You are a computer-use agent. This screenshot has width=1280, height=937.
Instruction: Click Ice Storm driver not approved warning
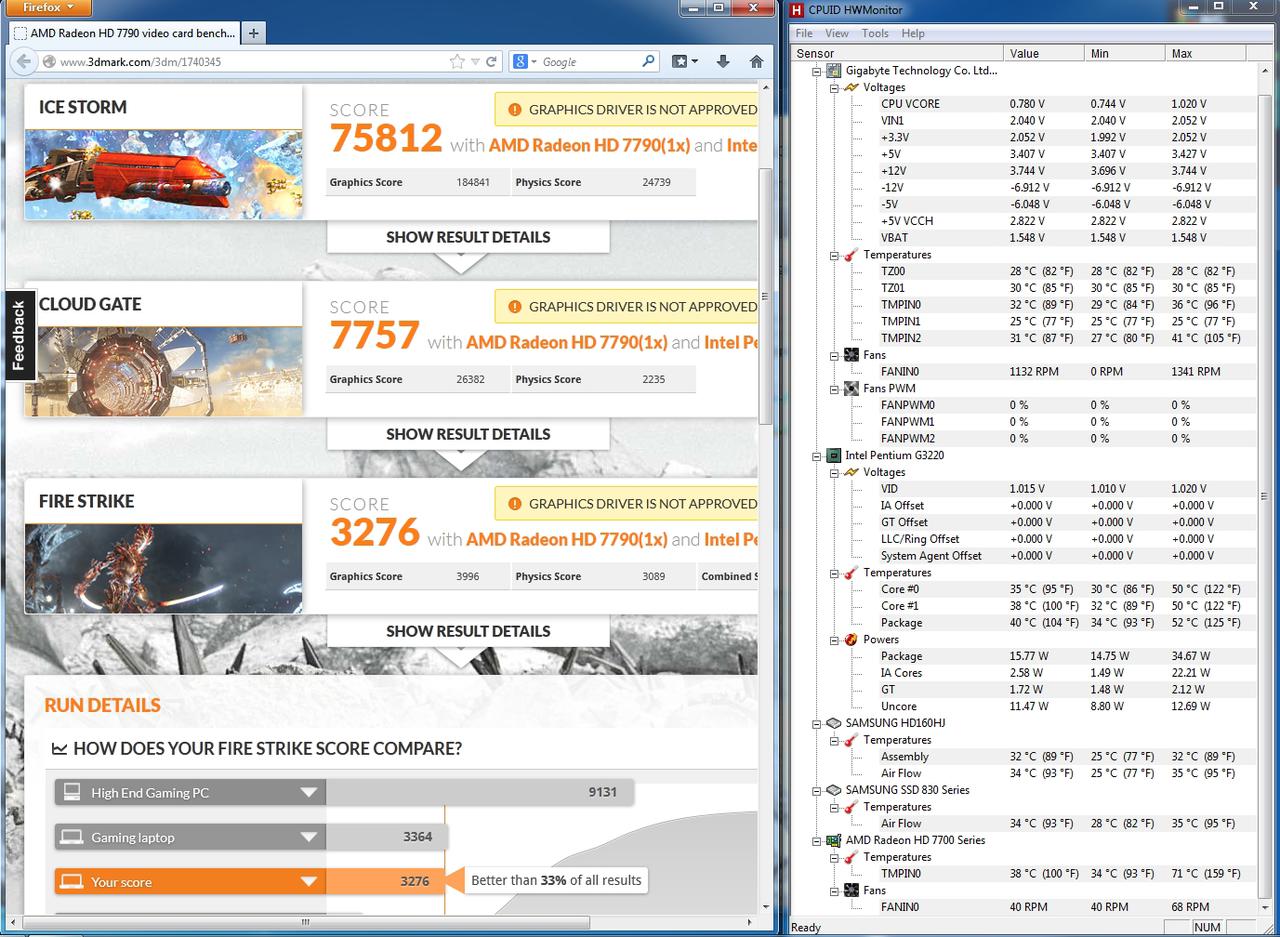(627, 110)
